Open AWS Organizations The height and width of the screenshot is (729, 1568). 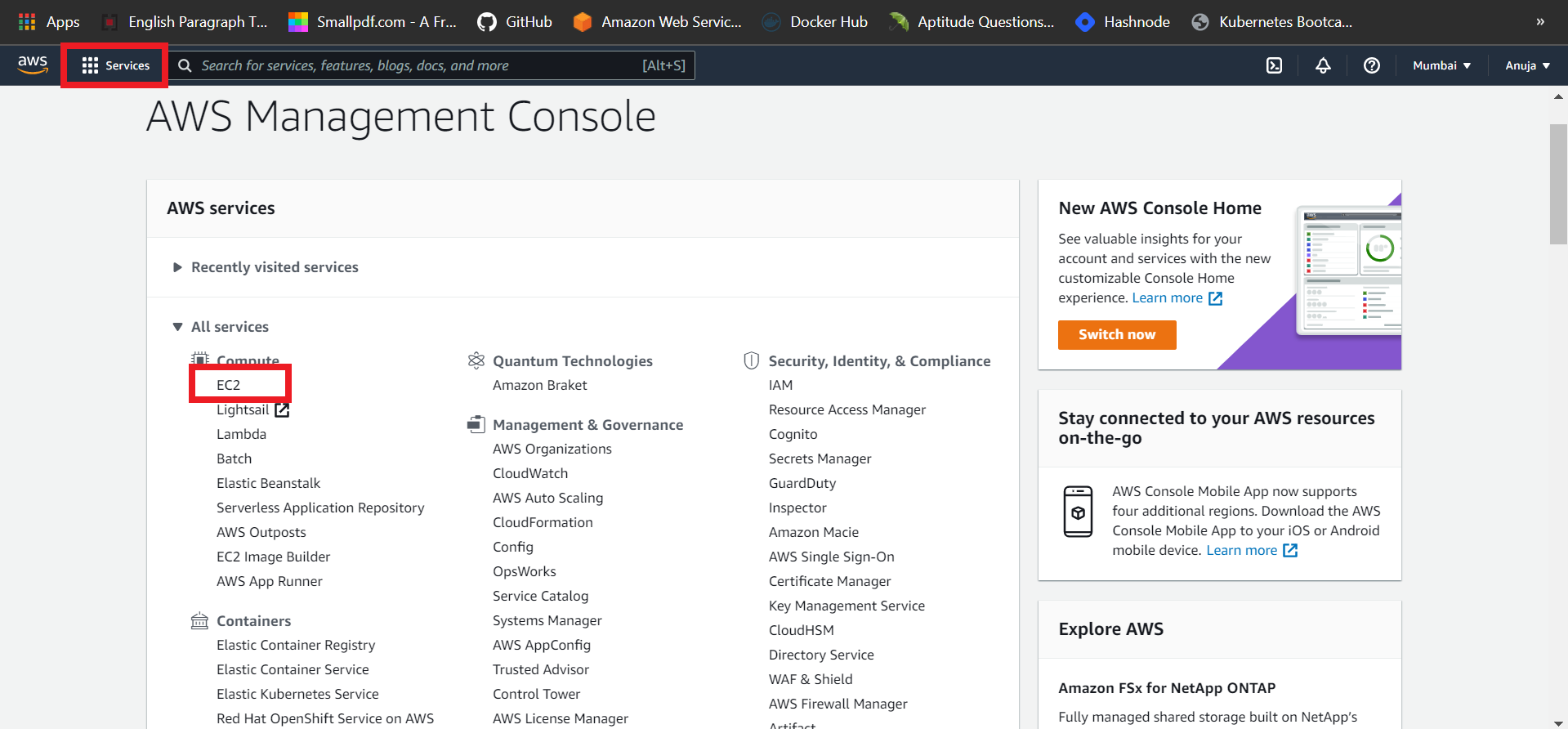552,449
